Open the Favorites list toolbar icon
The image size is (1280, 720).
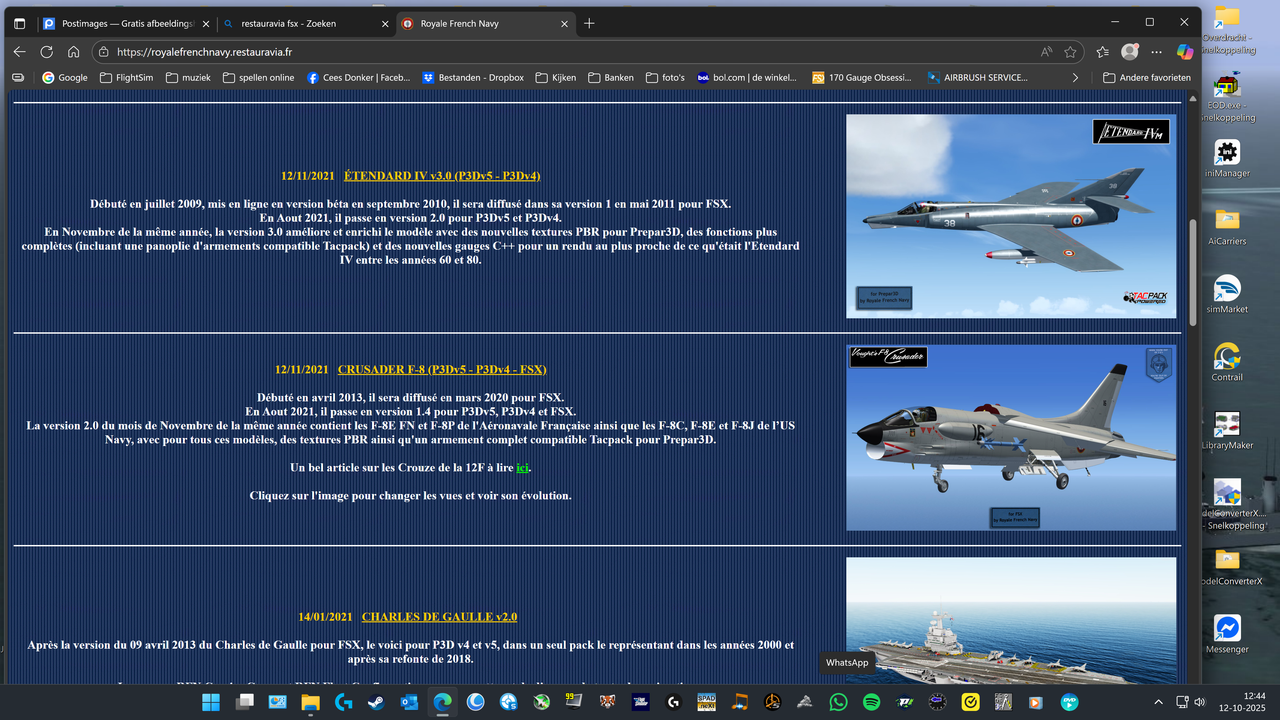click(1103, 52)
